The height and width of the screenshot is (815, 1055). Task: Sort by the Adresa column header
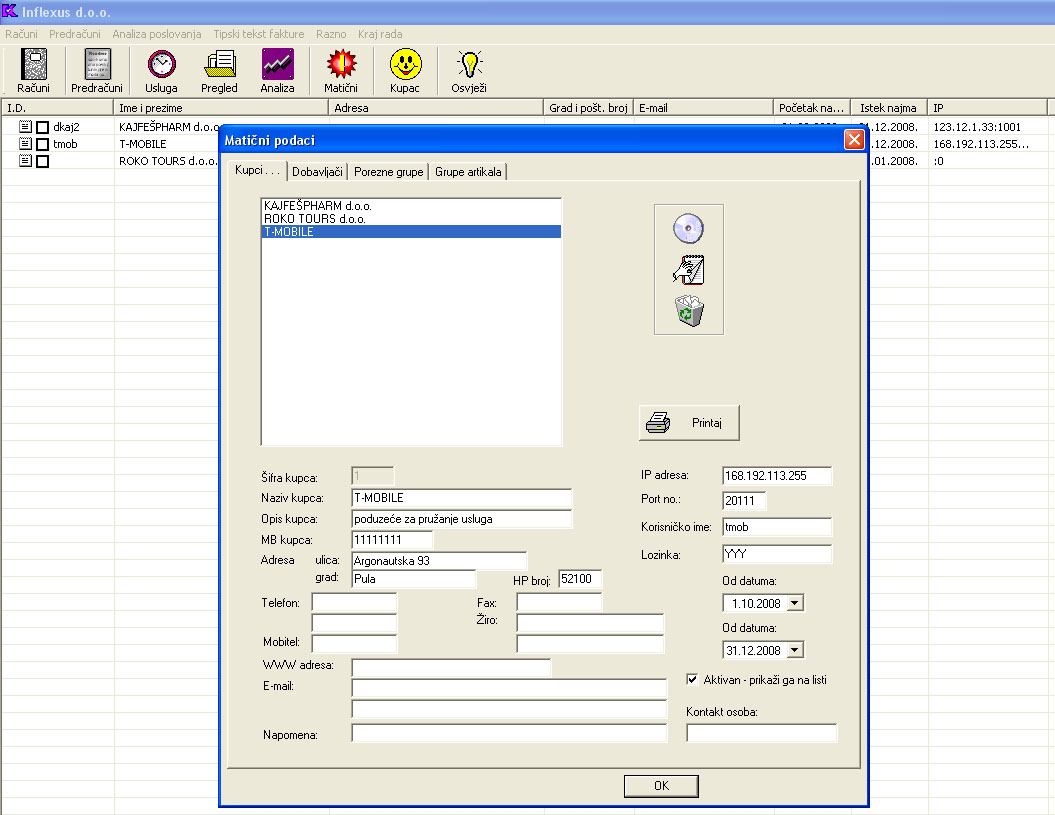coord(436,108)
